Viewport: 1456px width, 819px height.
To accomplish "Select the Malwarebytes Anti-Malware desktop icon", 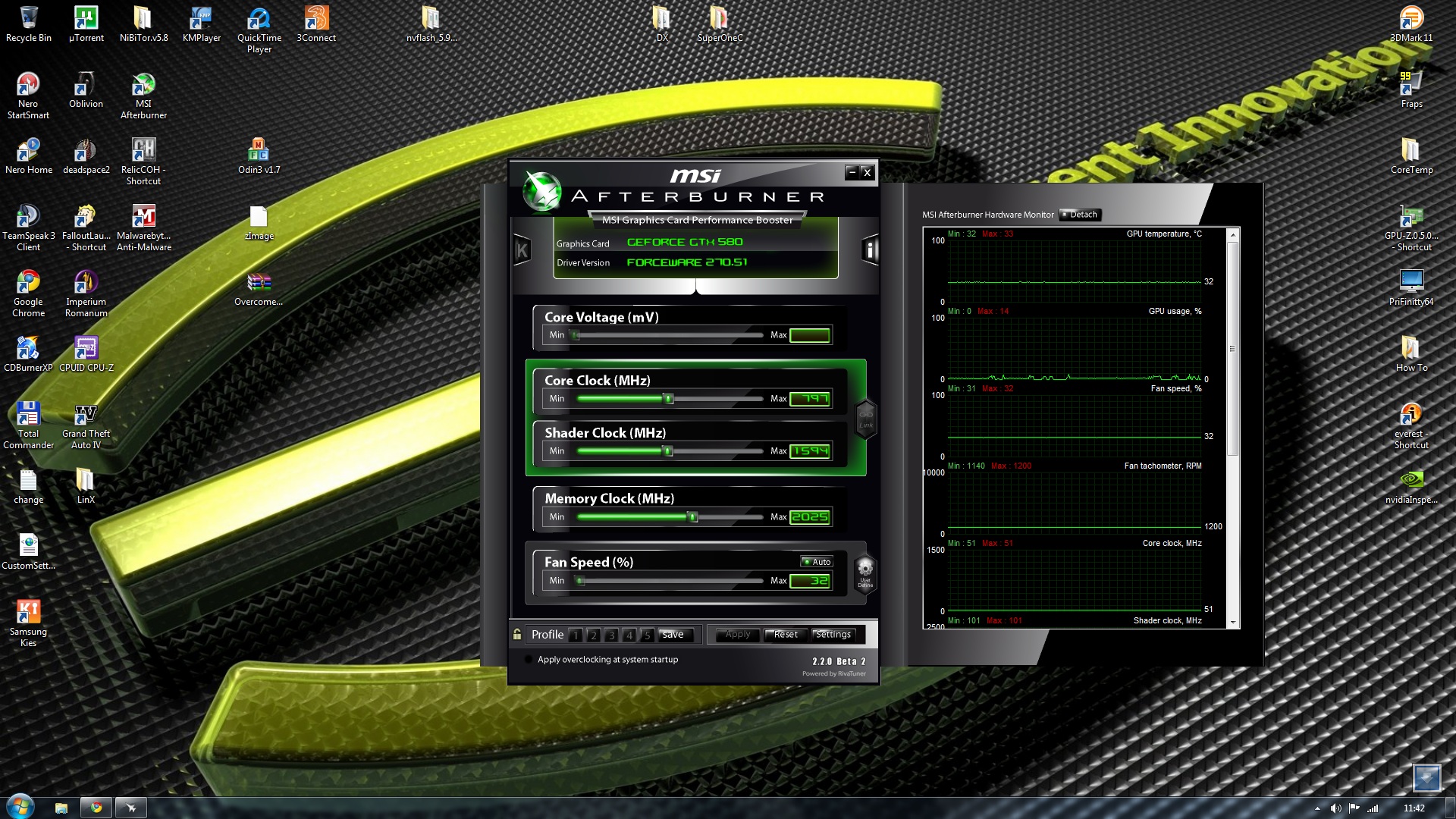I will tap(143, 228).
